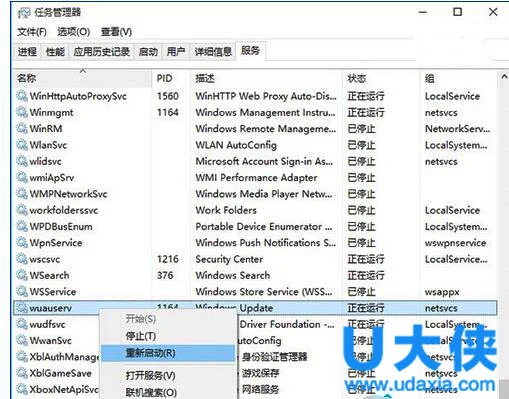Click the gear icon beside wlidsvc
This screenshot has height=399, width=509.
(22, 161)
